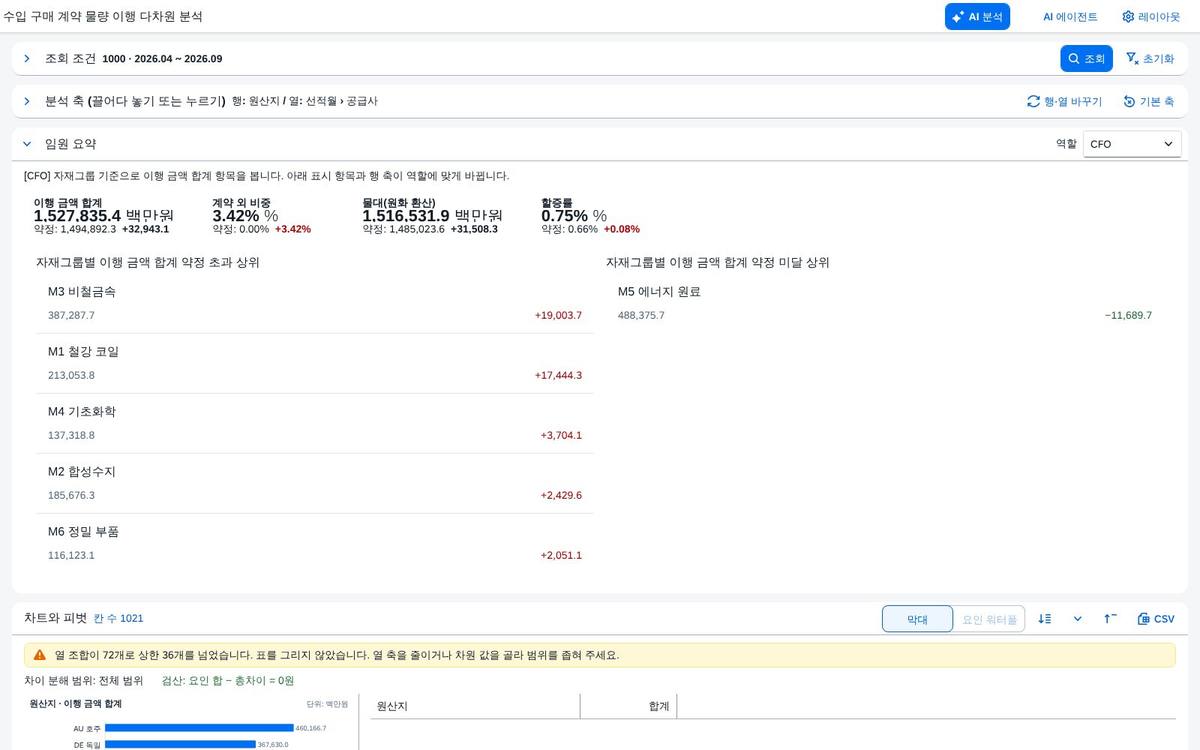
Task: Swap rows and columns with 행·열 바꾸기
Action: coord(1064,101)
